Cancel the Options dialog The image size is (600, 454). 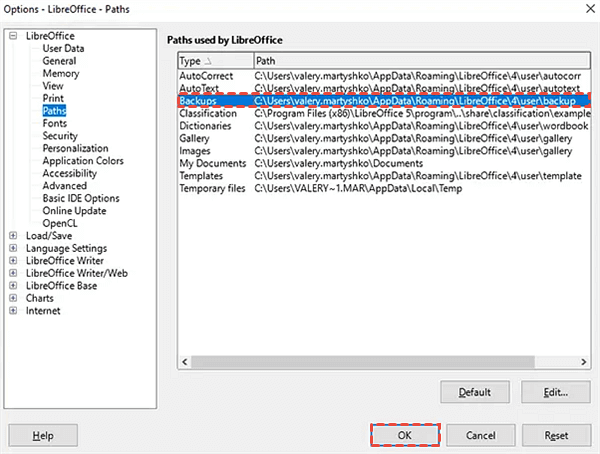(x=481, y=435)
